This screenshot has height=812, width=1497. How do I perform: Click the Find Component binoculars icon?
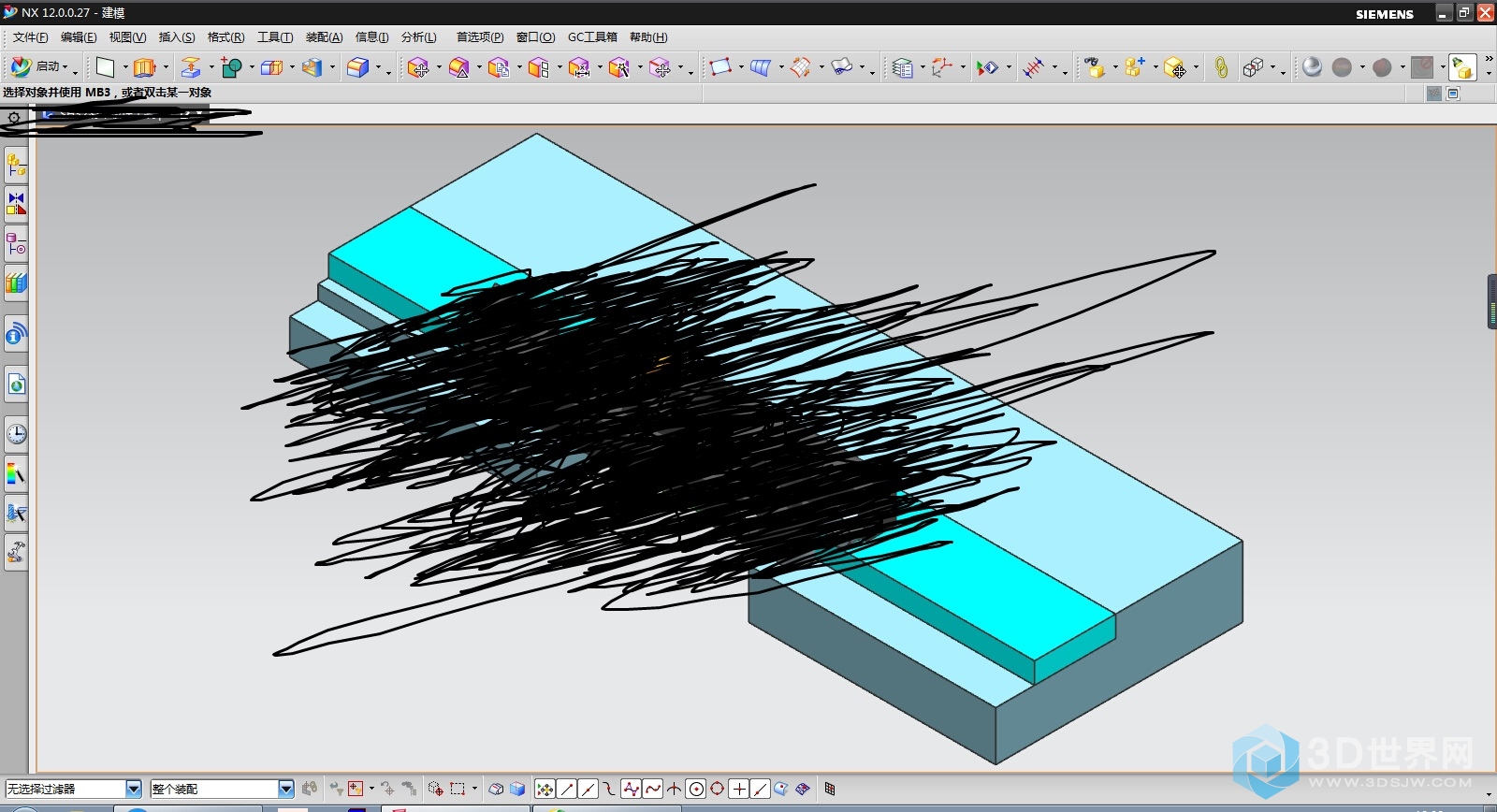pos(1095,67)
